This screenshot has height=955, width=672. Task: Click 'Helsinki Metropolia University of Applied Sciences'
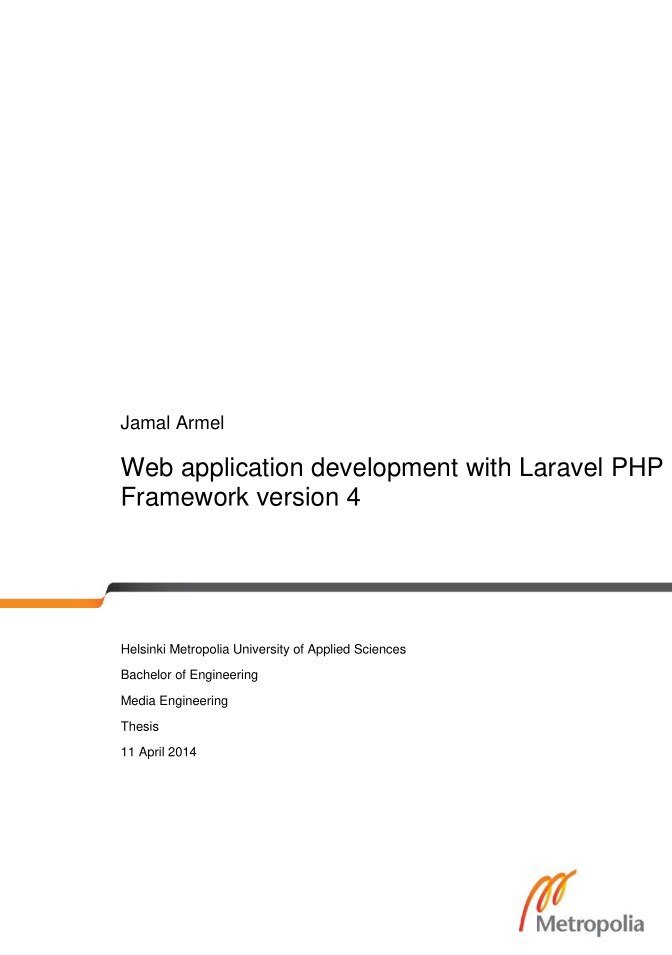coord(263,649)
